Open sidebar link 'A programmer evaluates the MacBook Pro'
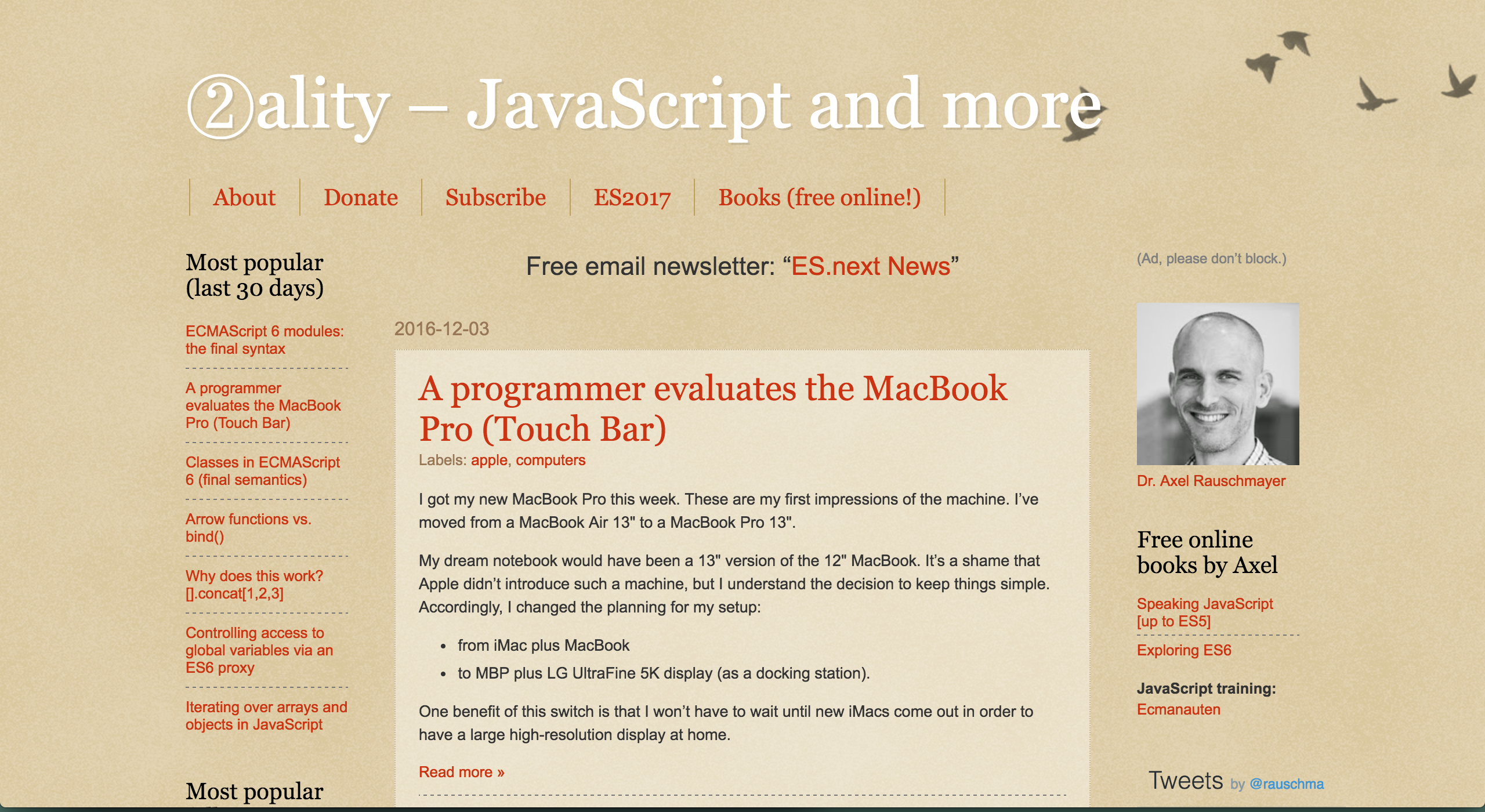 click(263, 405)
